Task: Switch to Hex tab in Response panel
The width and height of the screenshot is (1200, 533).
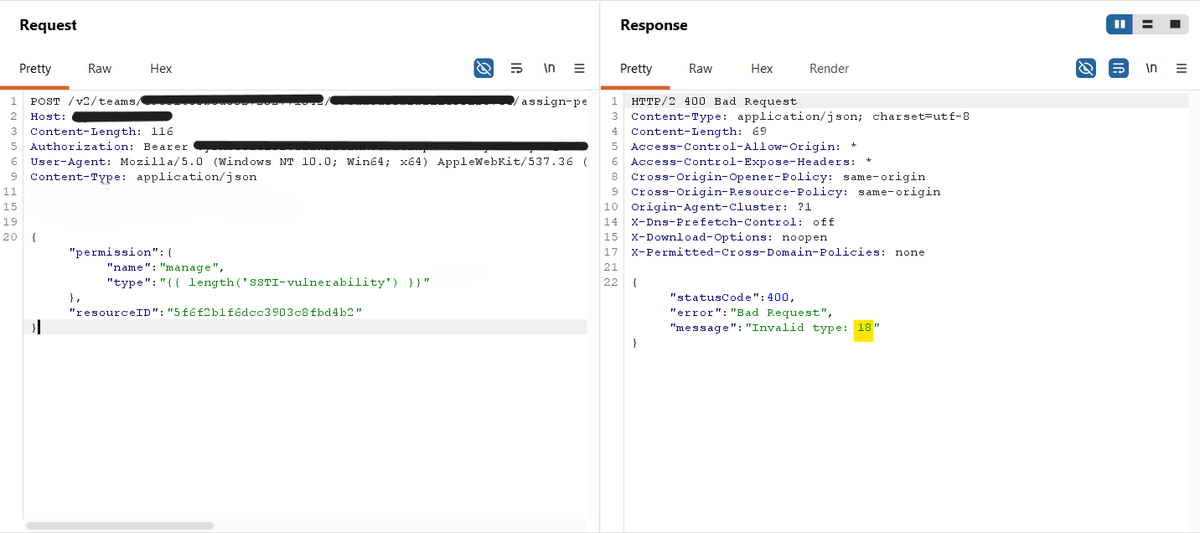Action: pyautogui.click(x=762, y=68)
